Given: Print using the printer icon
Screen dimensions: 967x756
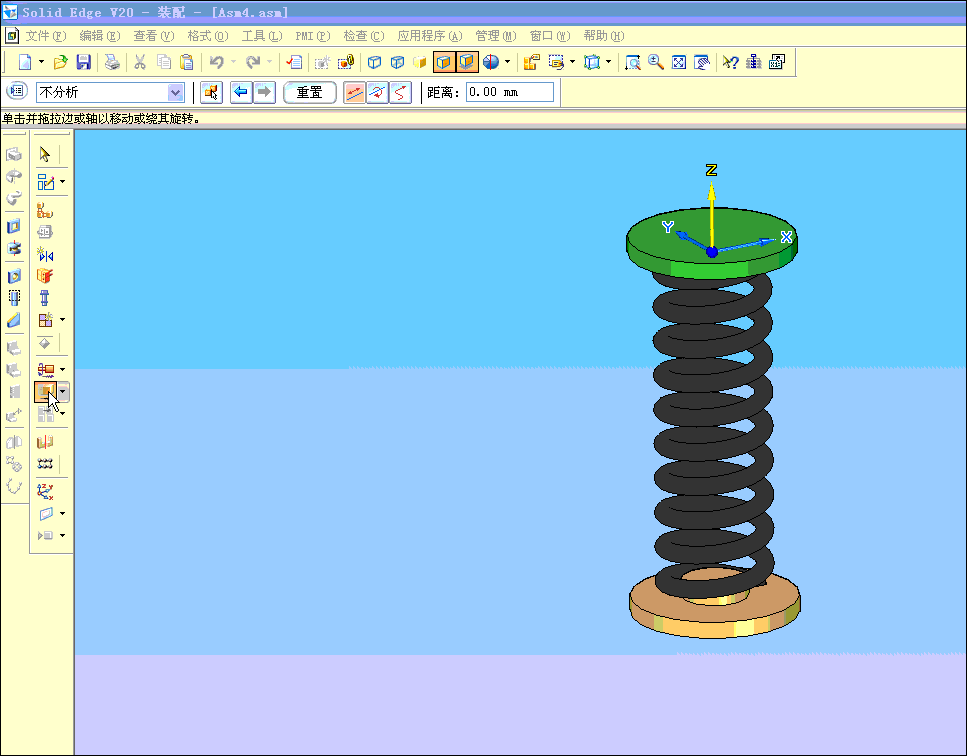Looking at the screenshot, I should pos(112,62).
